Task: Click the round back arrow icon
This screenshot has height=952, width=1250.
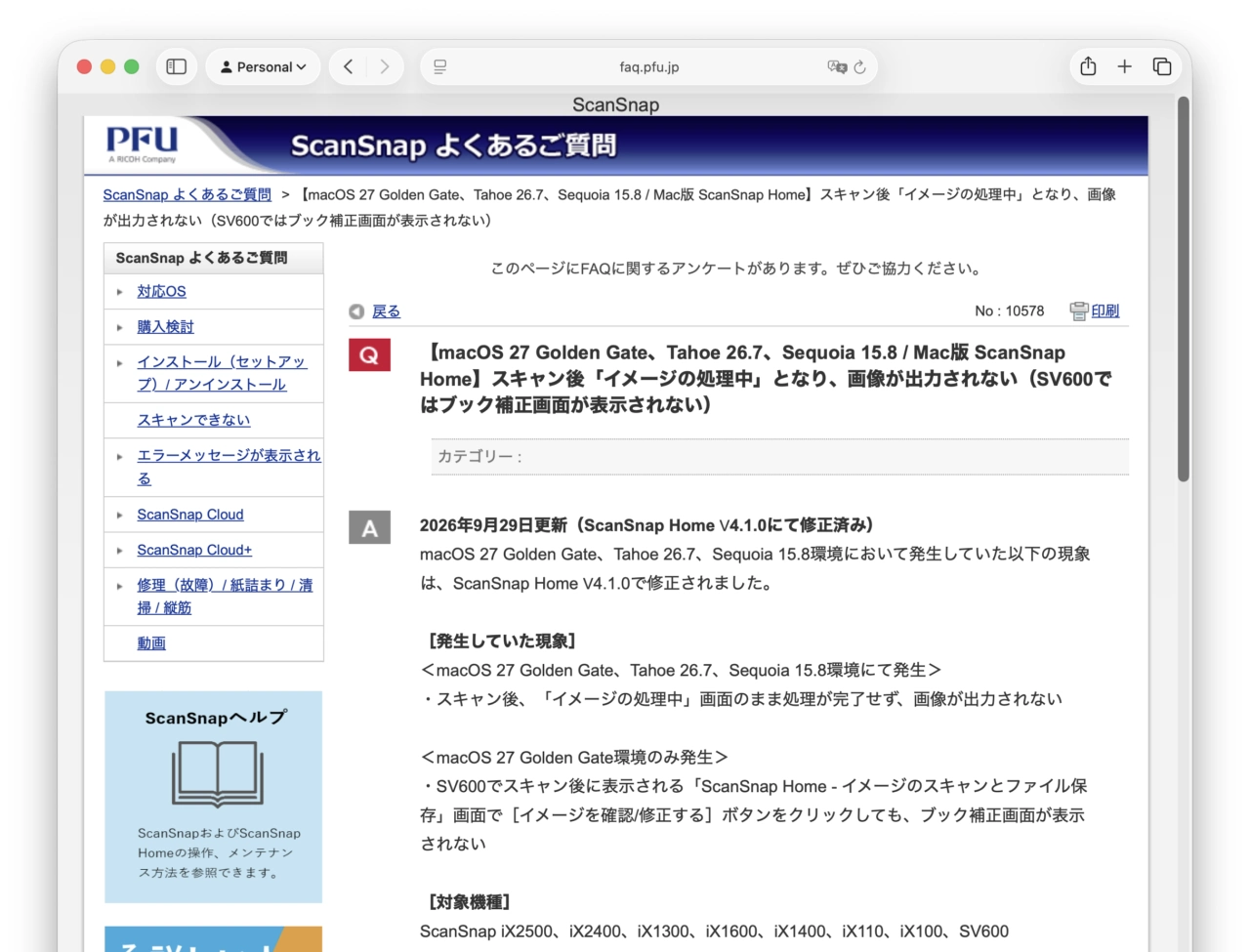Action: click(356, 311)
